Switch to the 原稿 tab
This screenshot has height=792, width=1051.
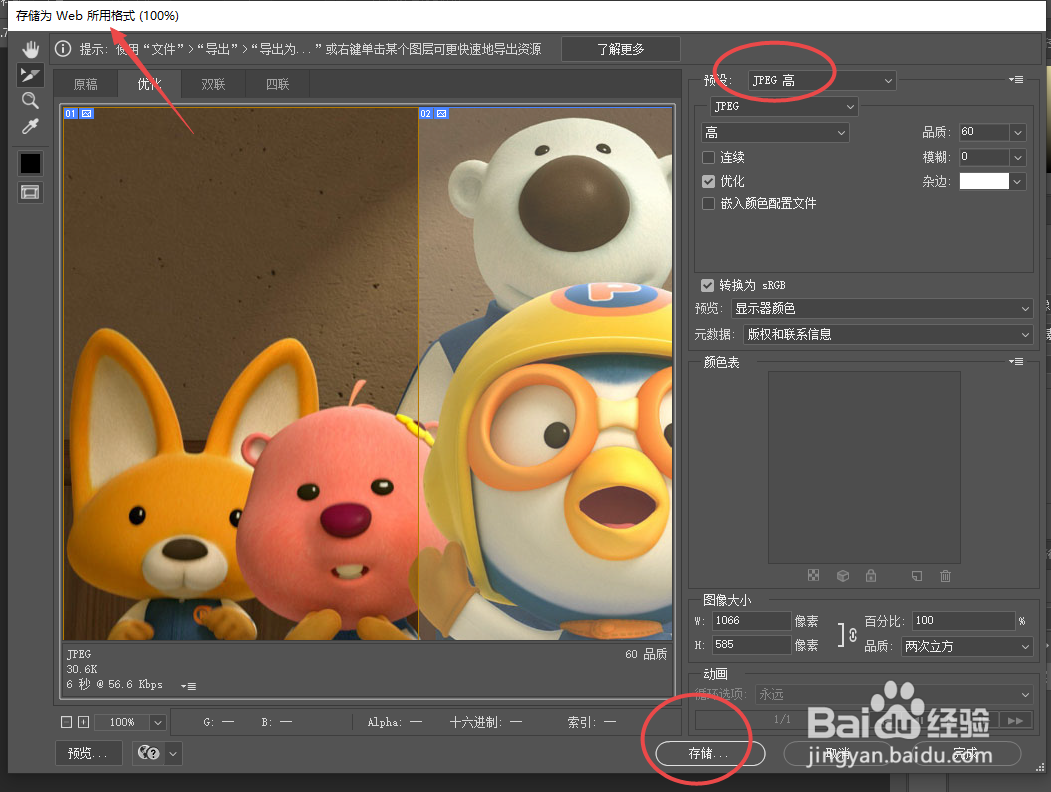(86, 84)
